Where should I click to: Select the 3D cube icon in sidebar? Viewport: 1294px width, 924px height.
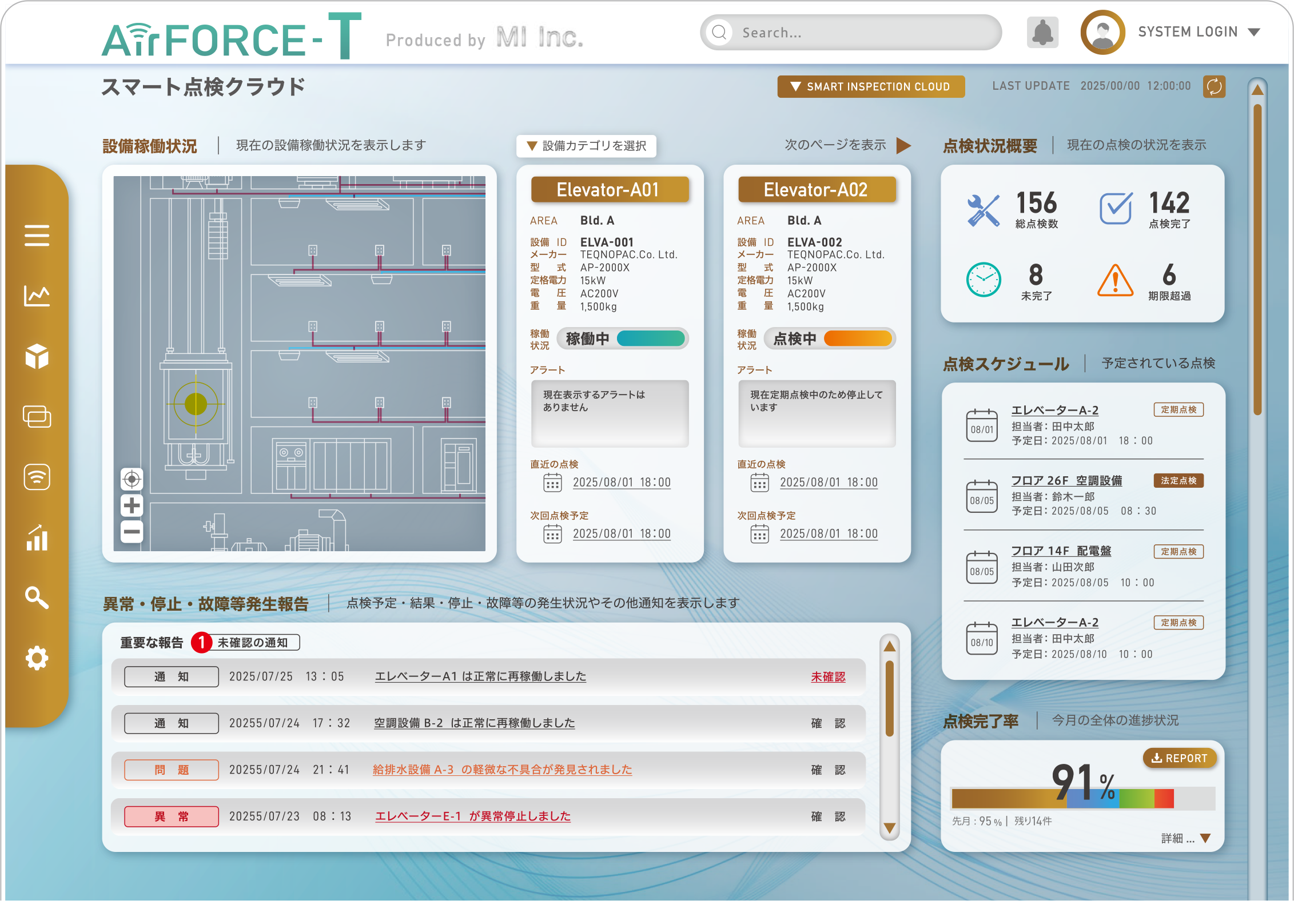(37, 356)
